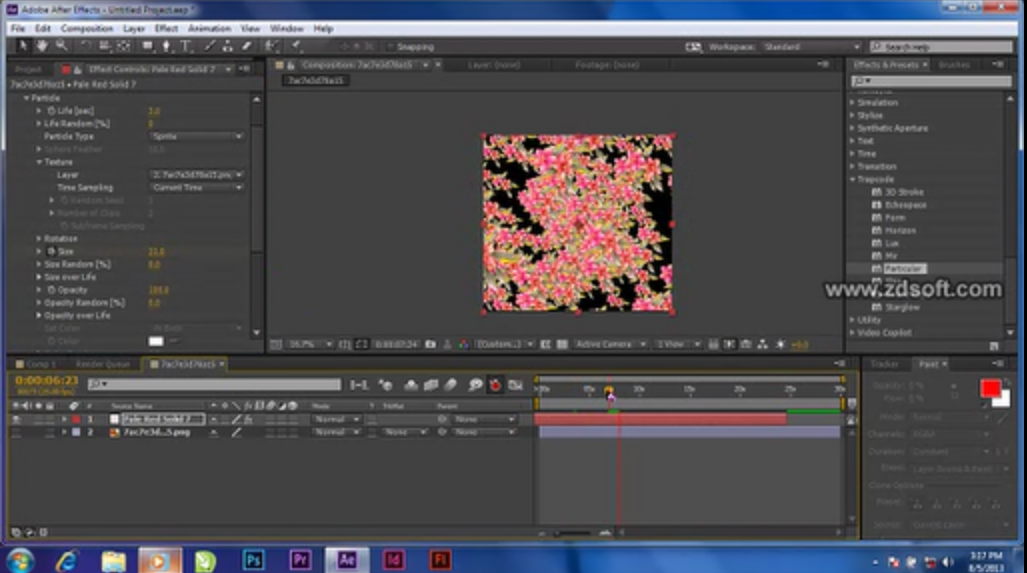1027x573 pixels.
Task: Click the current time 0:00:06:23 display
Action: click(x=47, y=380)
